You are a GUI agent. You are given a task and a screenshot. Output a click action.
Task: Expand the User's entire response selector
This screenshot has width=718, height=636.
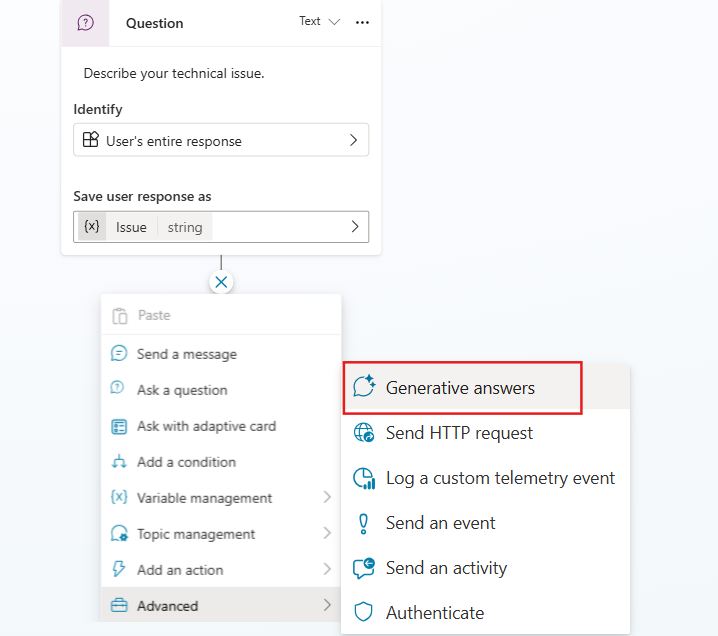pyautogui.click(x=353, y=141)
